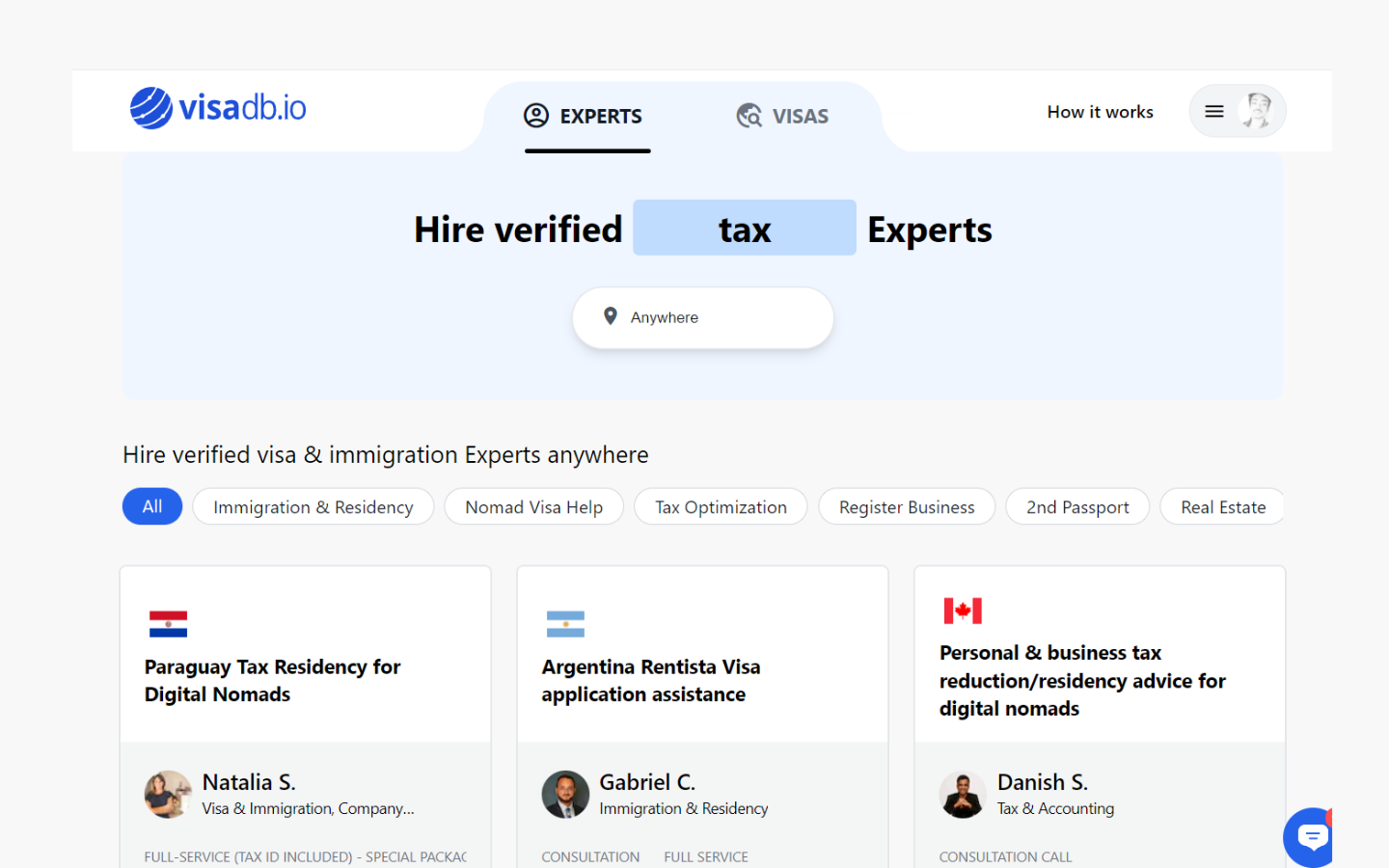Screen dimensions: 1389x868
Task: Select the 2nd Passport filter
Action: (1077, 506)
